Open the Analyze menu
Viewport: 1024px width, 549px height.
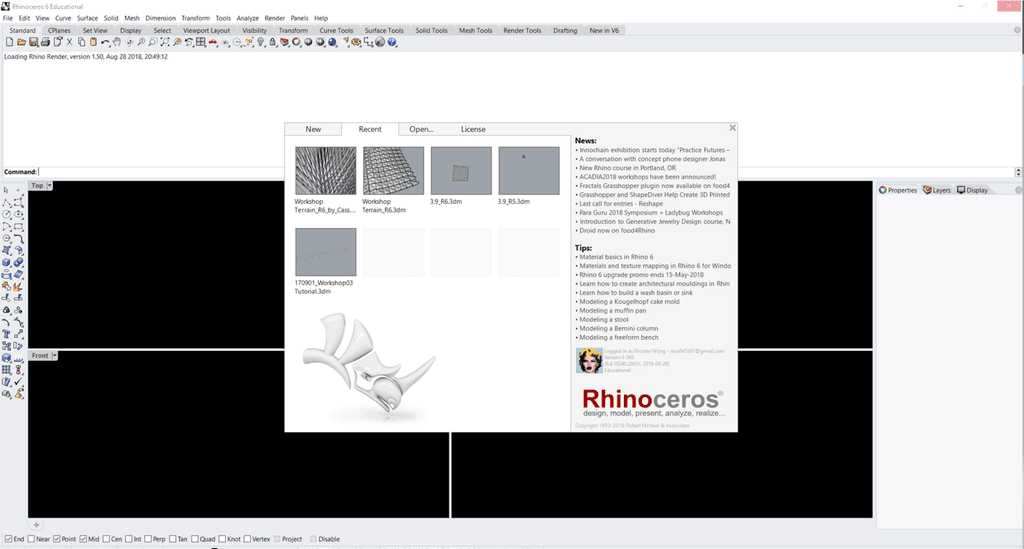(248, 18)
